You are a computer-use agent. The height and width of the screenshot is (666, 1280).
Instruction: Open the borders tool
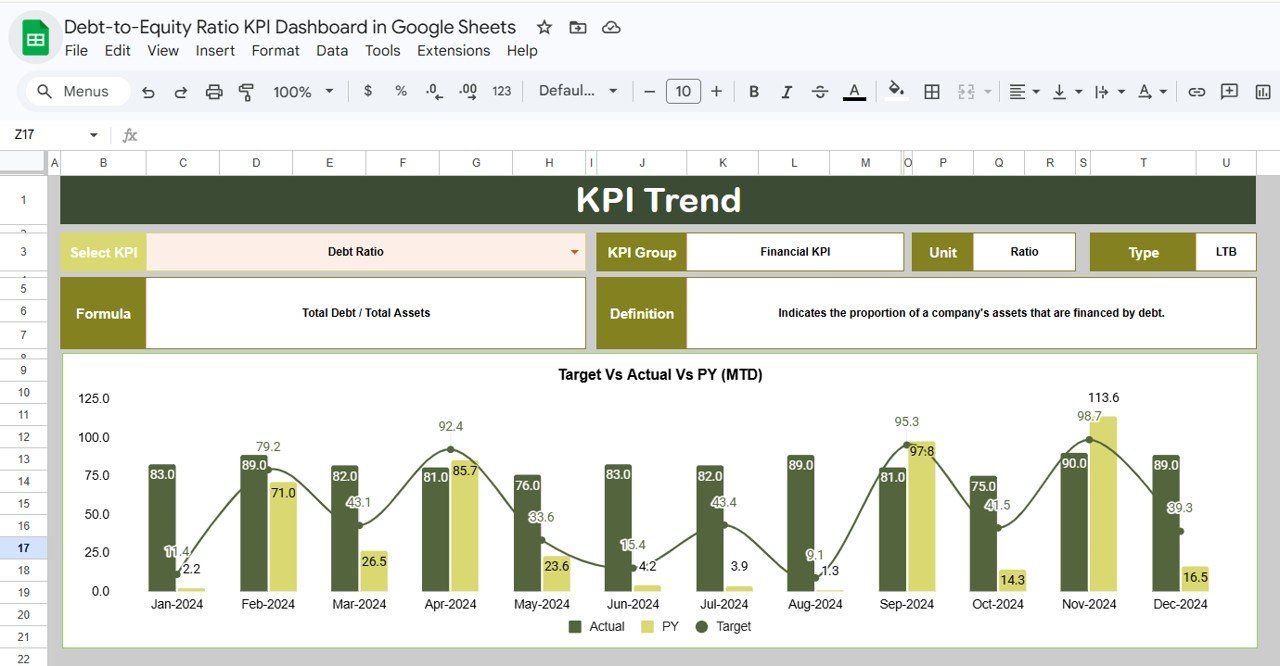click(x=931, y=91)
